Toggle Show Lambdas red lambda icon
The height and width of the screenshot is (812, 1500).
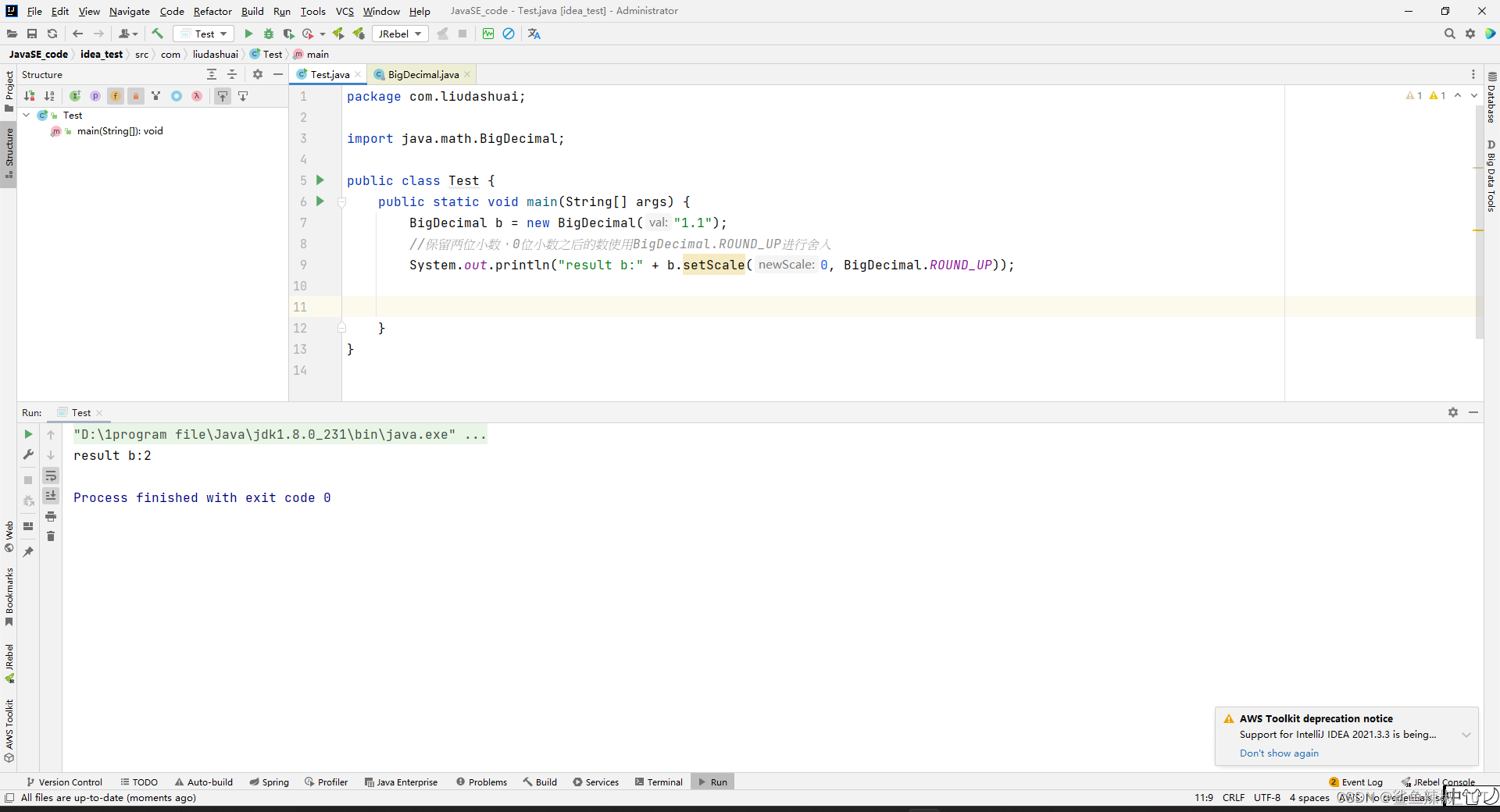[197, 96]
